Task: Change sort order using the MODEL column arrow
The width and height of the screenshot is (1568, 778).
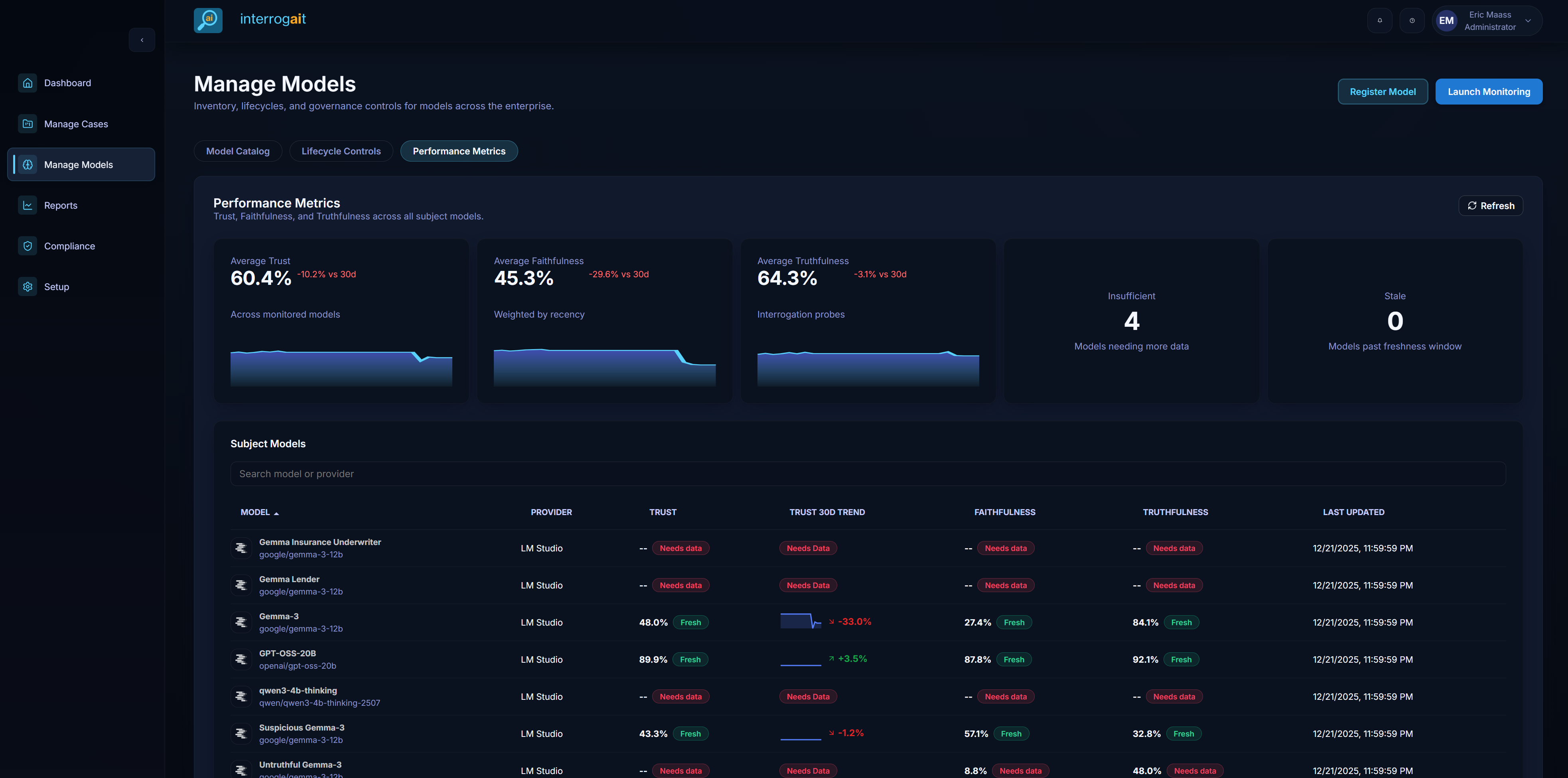Action: [276, 513]
